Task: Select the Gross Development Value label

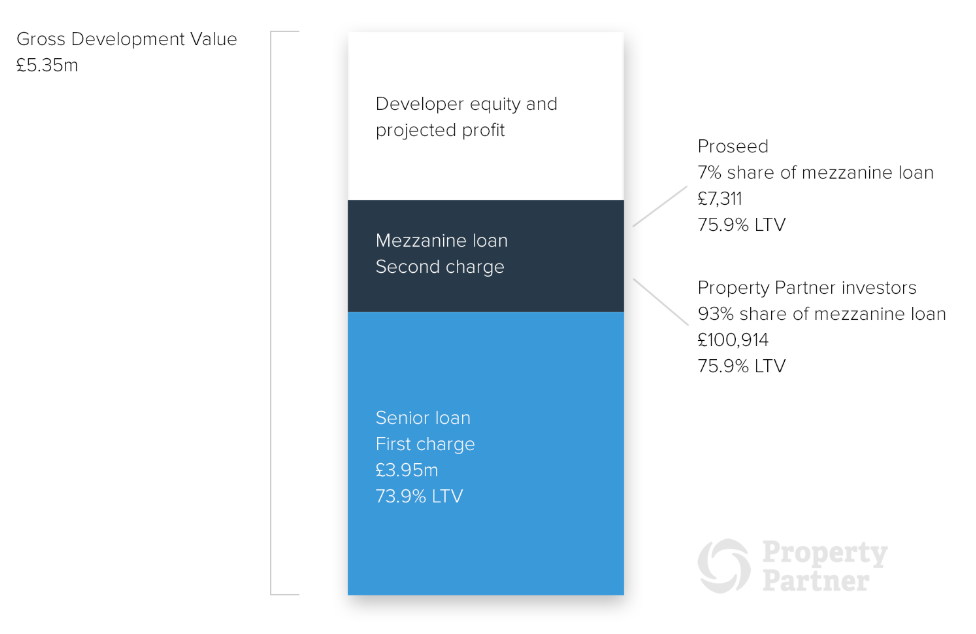Action: 127,40
